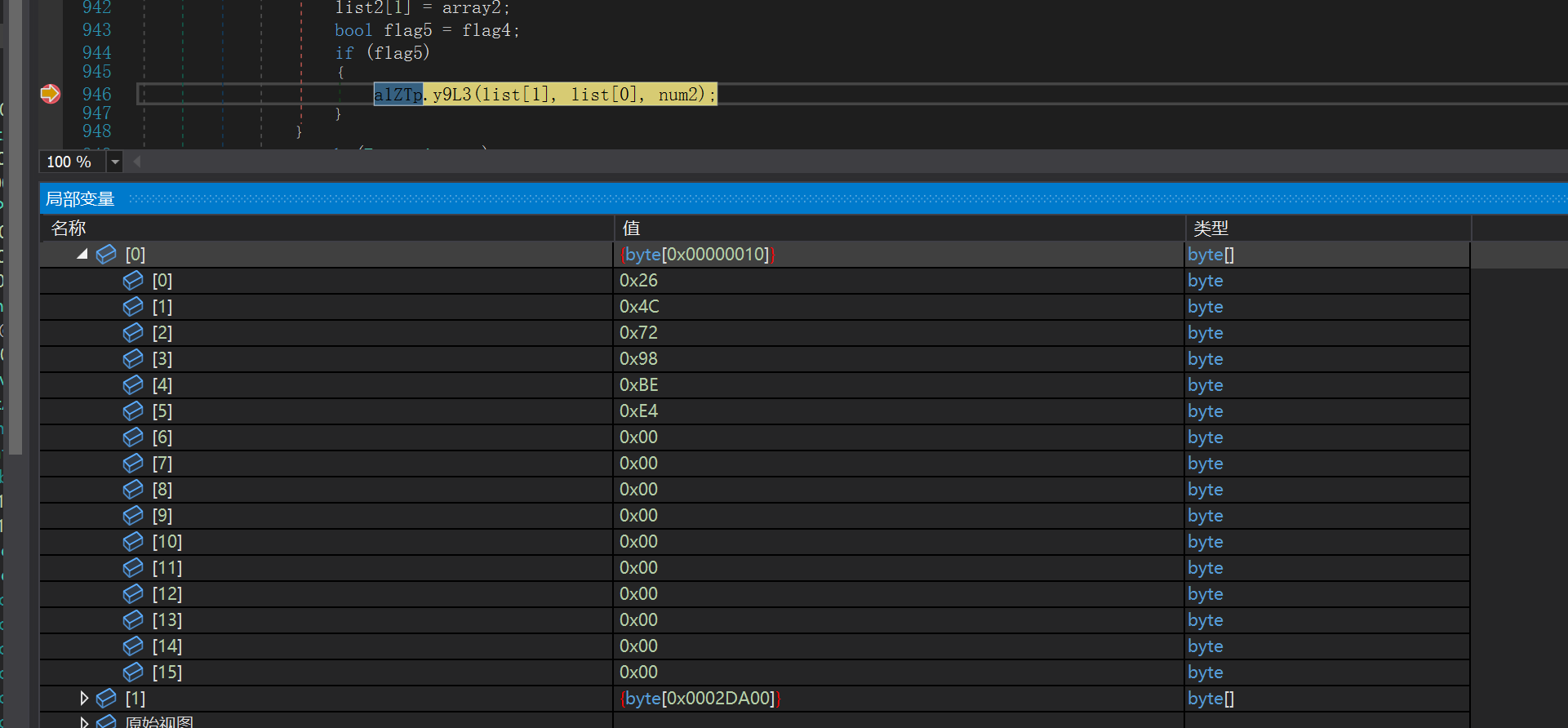The image size is (1568, 728).
Task: Select value 0x26 of element [0]
Action: [638, 280]
